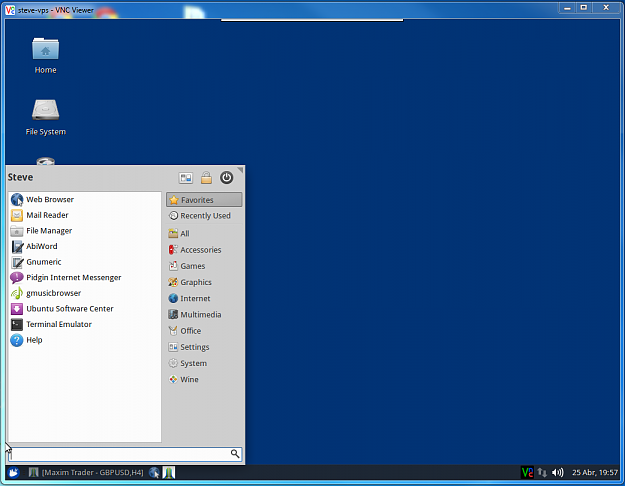Open VNC tray icon in system tray
The height and width of the screenshot is (486, 625).
pos(527,472)
